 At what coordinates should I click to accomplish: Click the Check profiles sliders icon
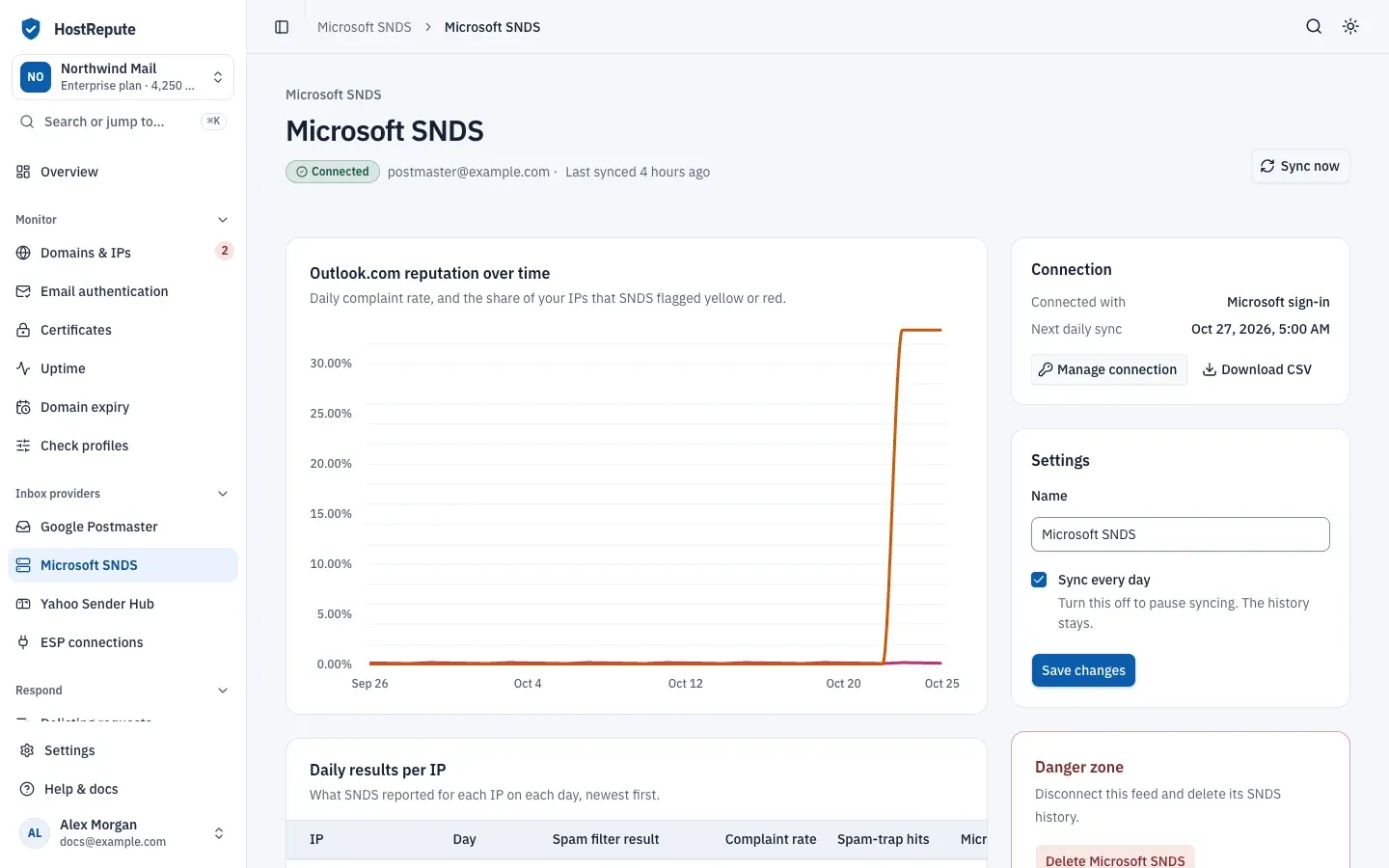click(23, 446)
